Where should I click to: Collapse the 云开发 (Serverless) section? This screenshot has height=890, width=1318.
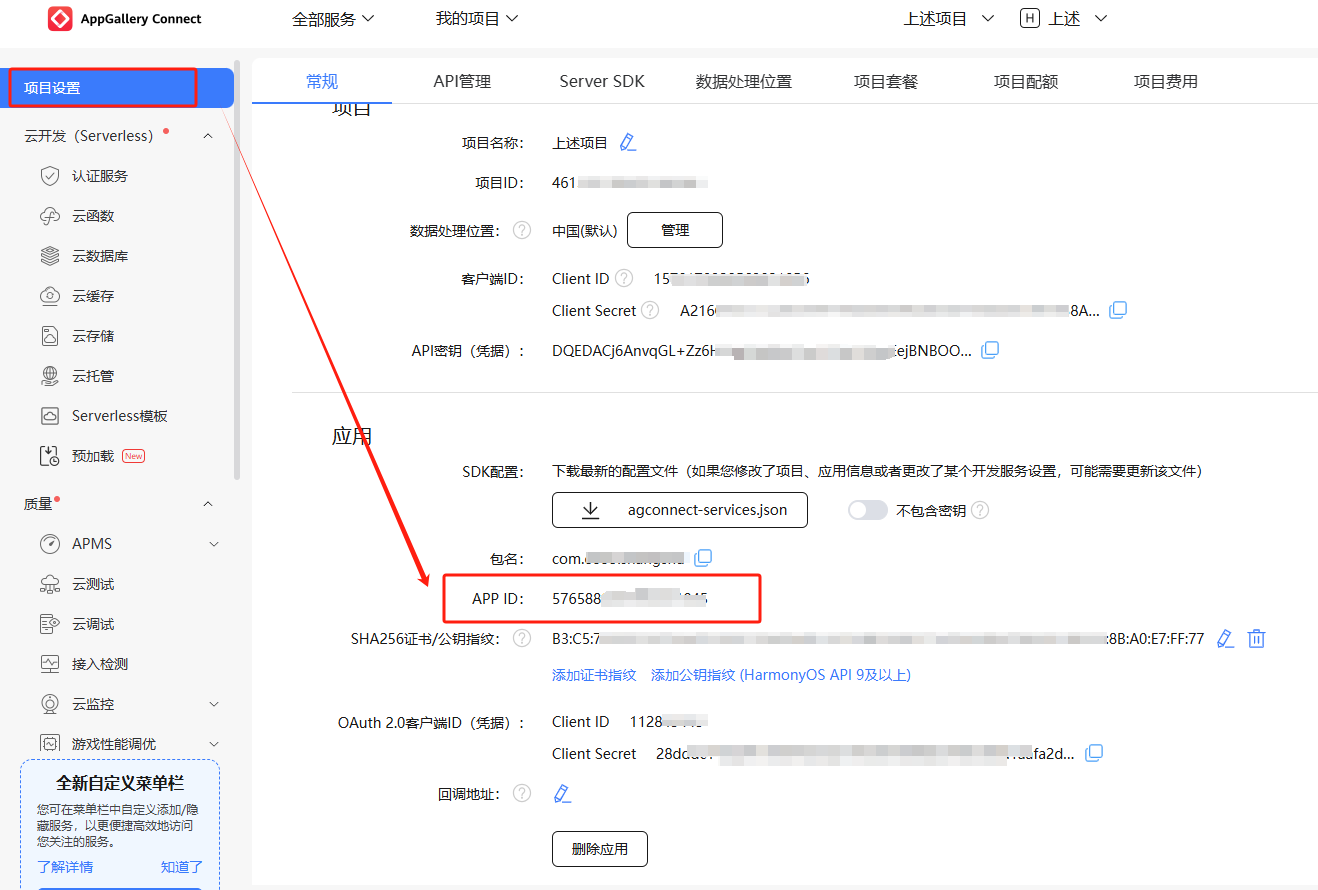click(x=208, y=136)
